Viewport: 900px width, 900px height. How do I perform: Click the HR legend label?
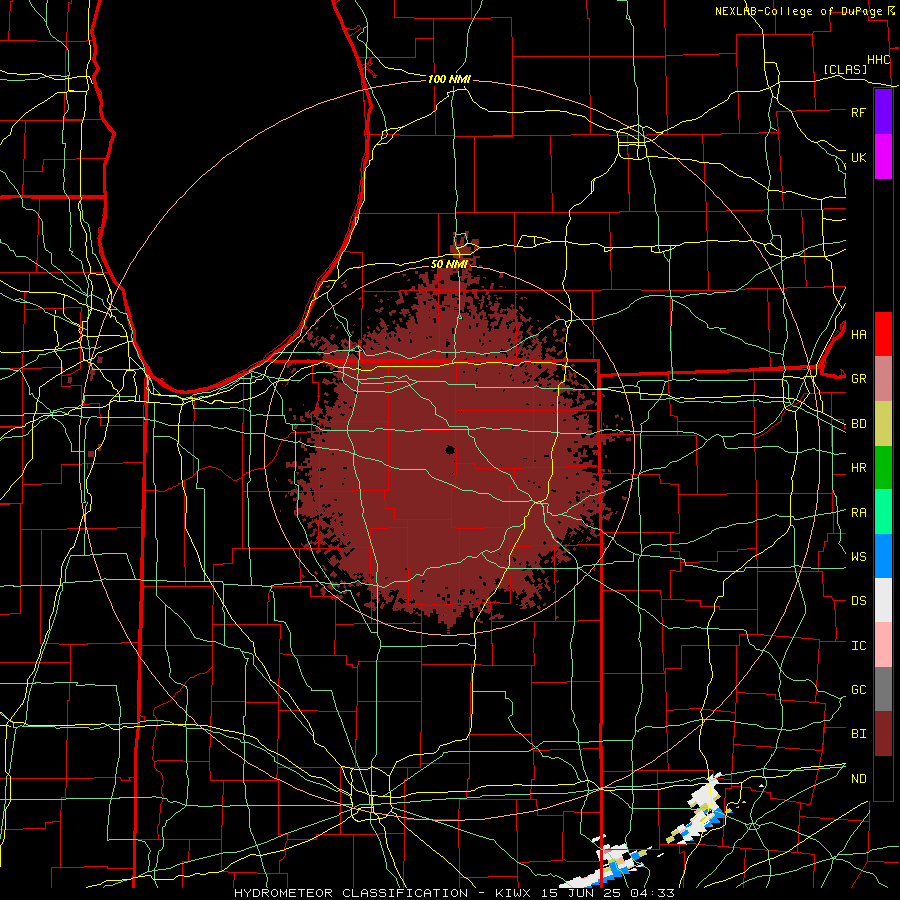858,468
